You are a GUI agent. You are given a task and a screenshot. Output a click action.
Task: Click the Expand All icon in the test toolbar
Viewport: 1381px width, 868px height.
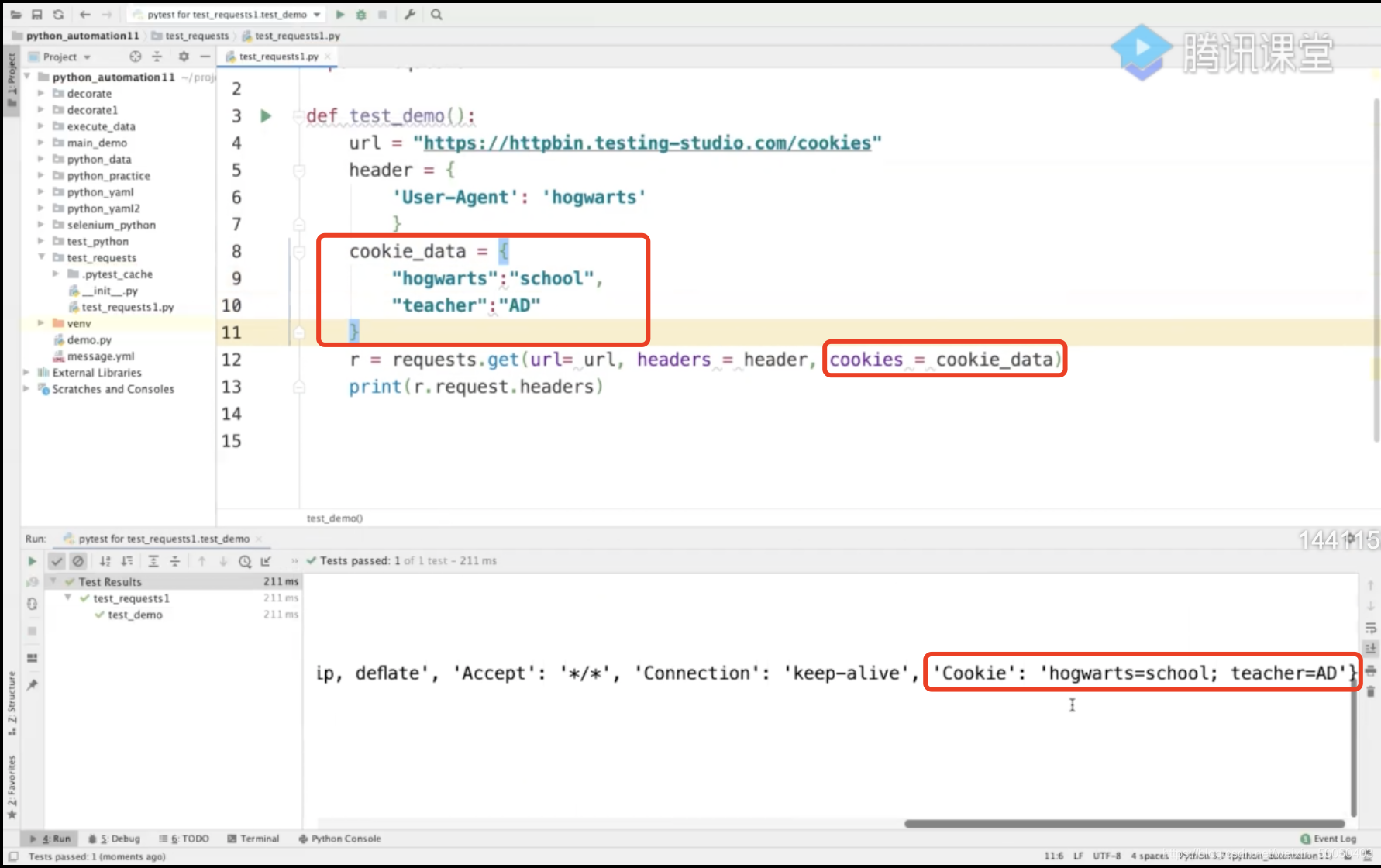coord(153,561)
